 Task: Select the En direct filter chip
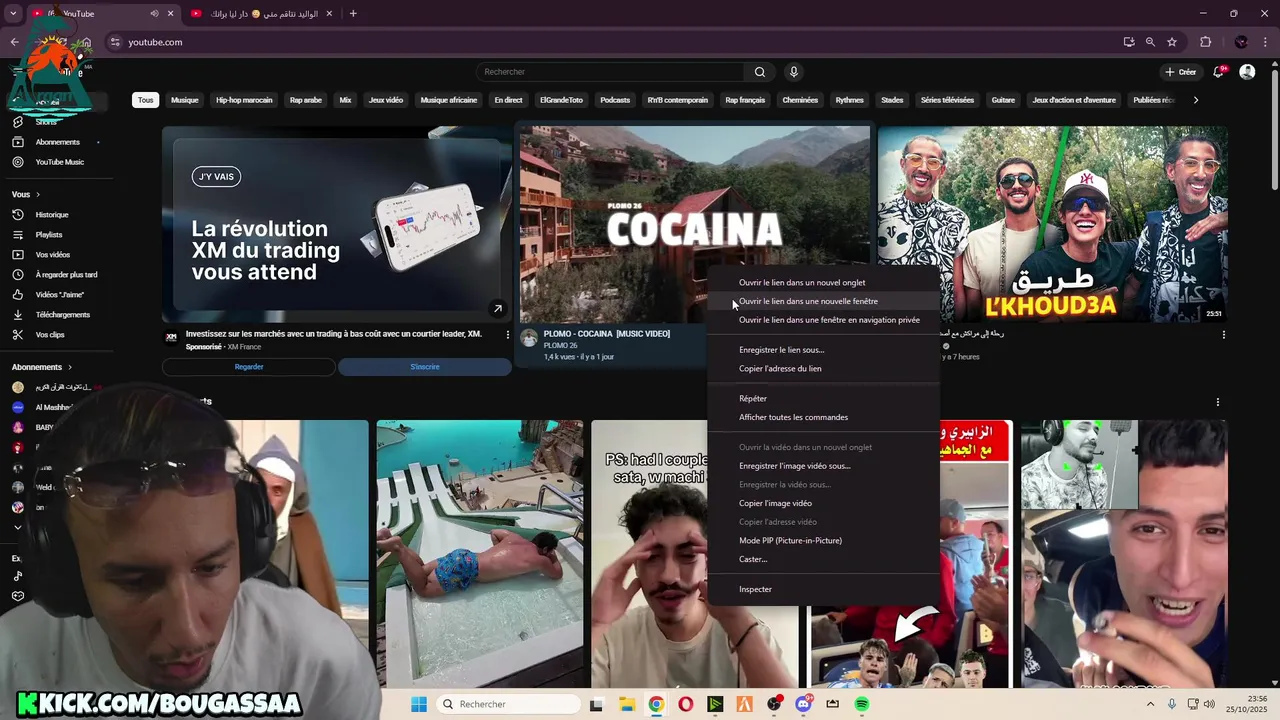(x=508, y=100)
